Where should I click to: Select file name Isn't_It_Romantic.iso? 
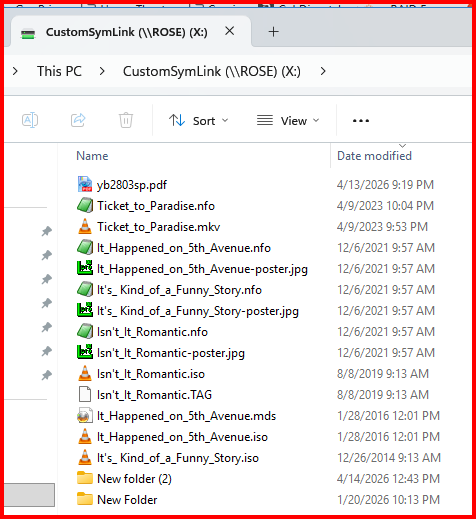pyautogui.click(x=151, y=374)
